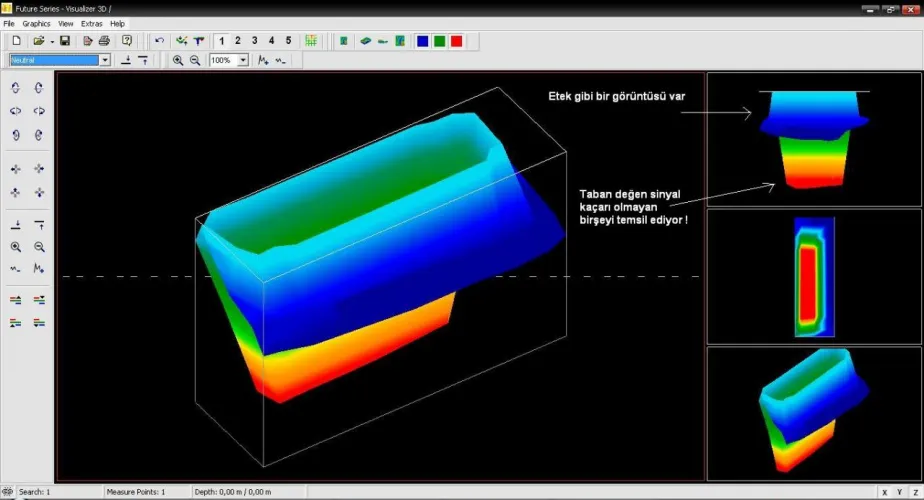This screenshot has width=924, height=500.
Task: Toggle view number 1 button
Action: [222, 41]
